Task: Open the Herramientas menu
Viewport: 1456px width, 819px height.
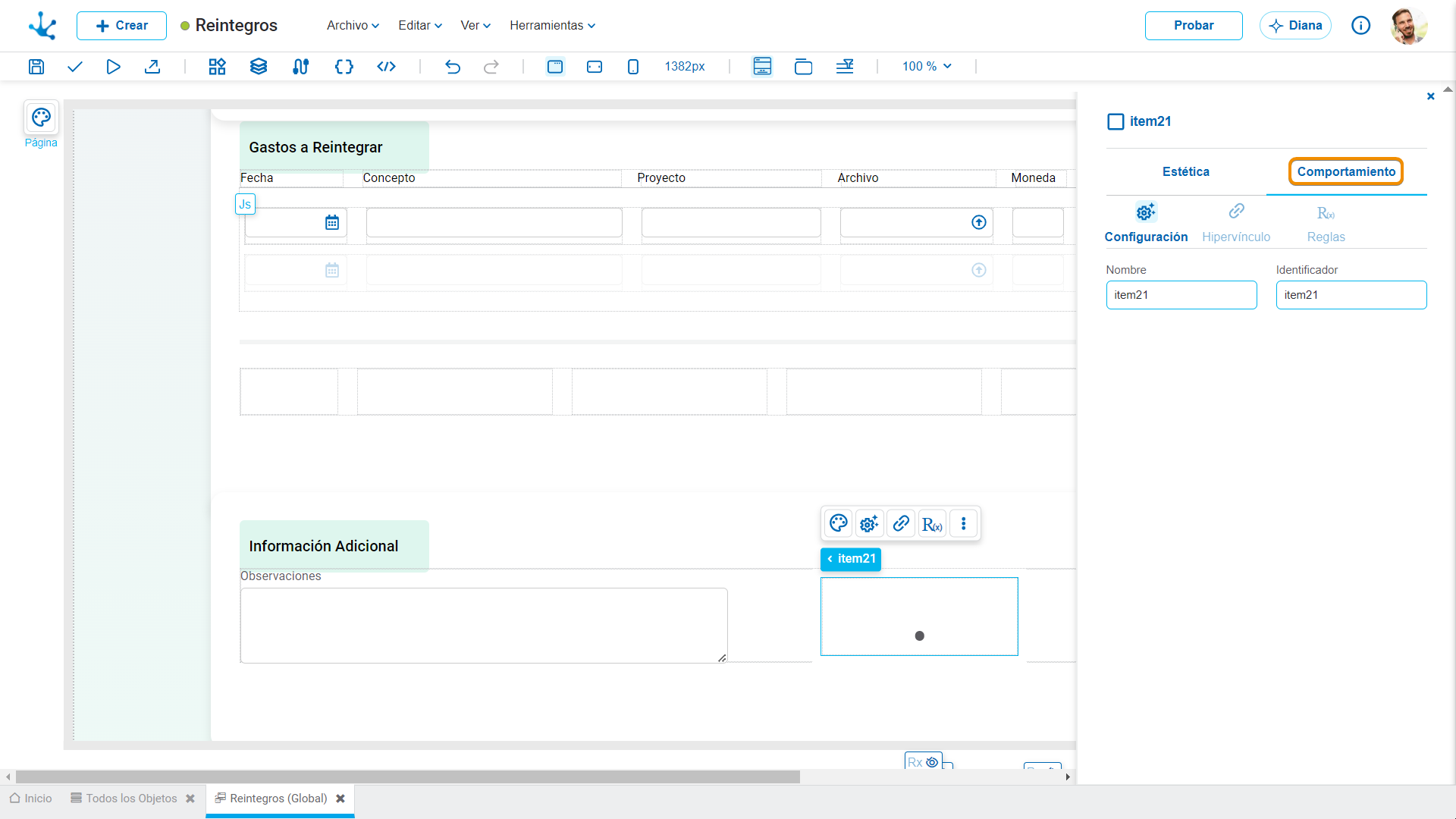Action: [x=552, y=25]
